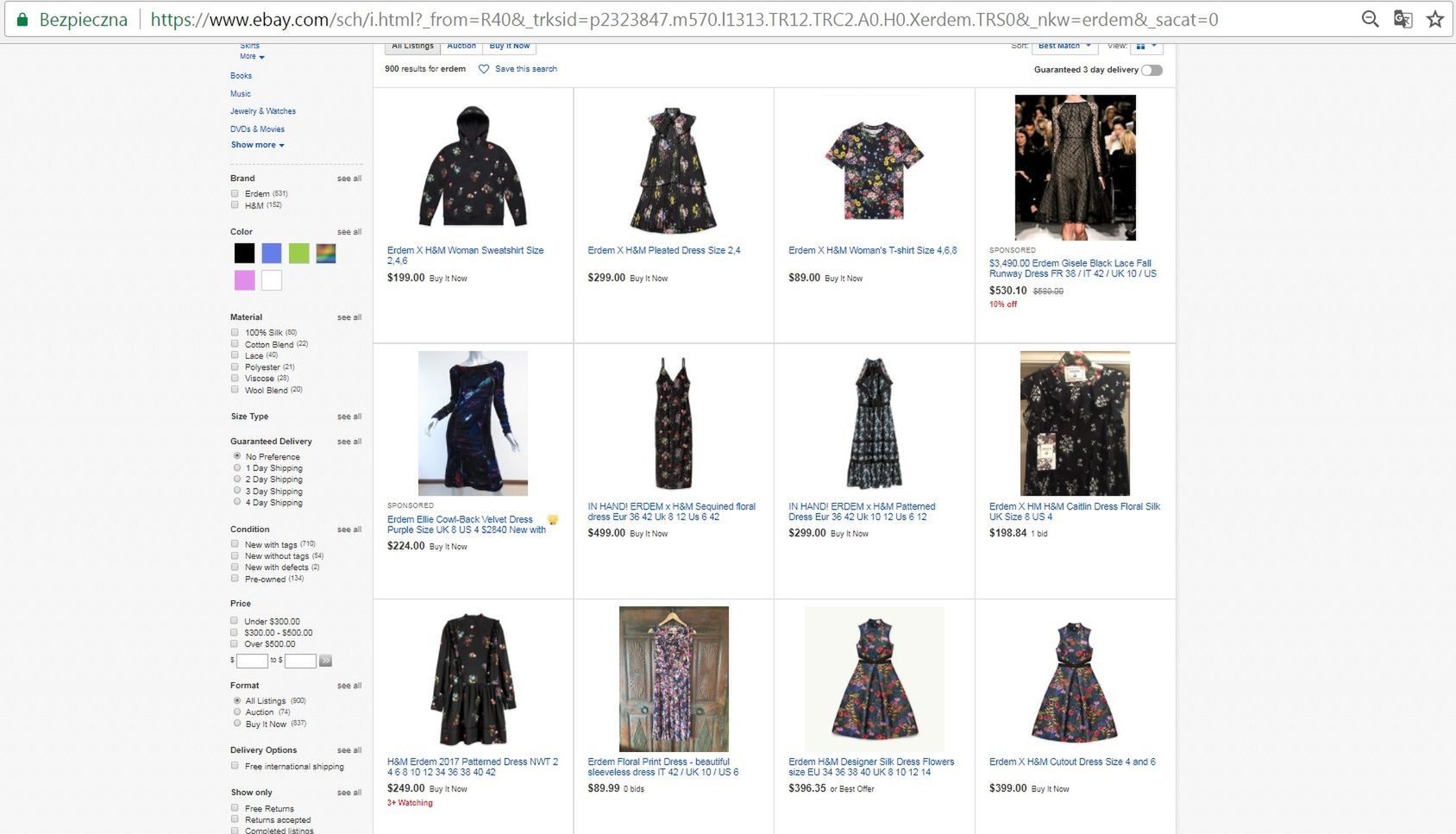Open the Jewelry & Watches category
Viewport: 1456px width, 834px height.
point(263,111)
